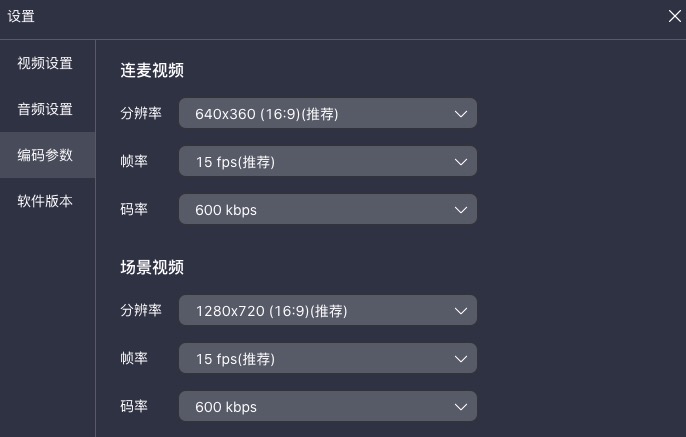Click the 场景视频 section heading
The image size is (686, 437).
[152, 268]
